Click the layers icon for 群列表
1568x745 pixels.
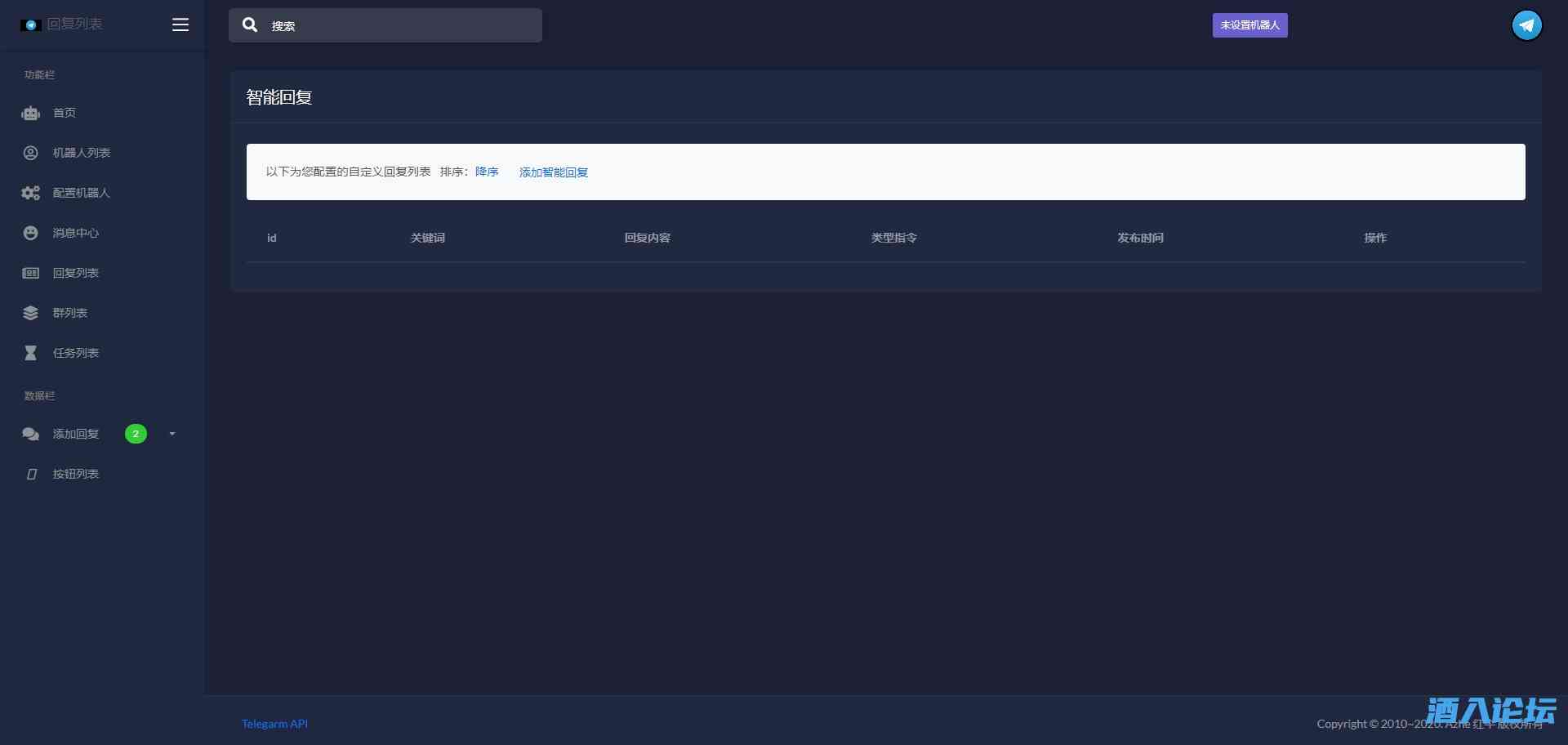pos(31,313)
